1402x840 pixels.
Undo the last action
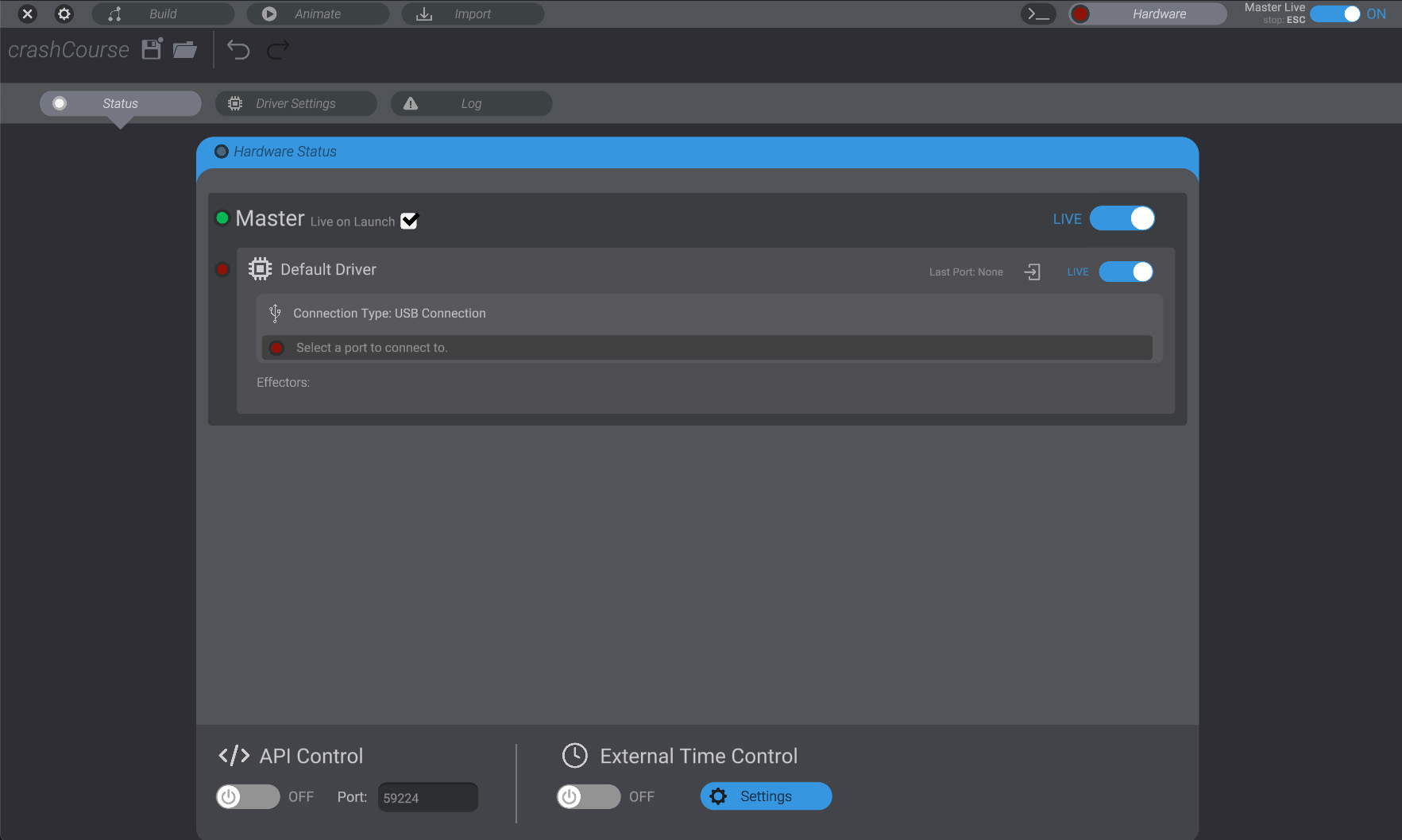coord(238,49)
